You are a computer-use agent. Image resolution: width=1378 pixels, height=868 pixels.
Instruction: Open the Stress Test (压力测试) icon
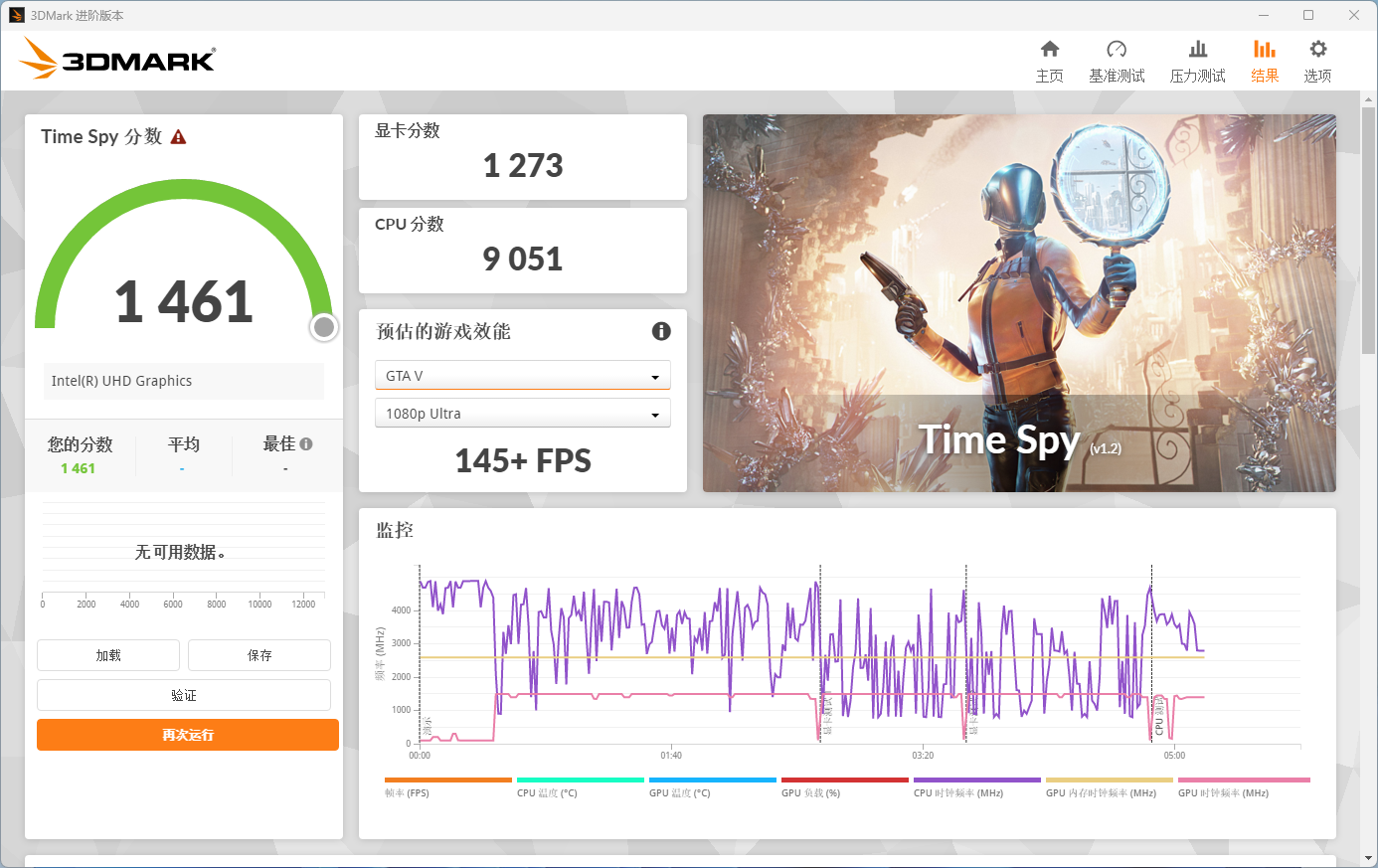click(1197, 50)
